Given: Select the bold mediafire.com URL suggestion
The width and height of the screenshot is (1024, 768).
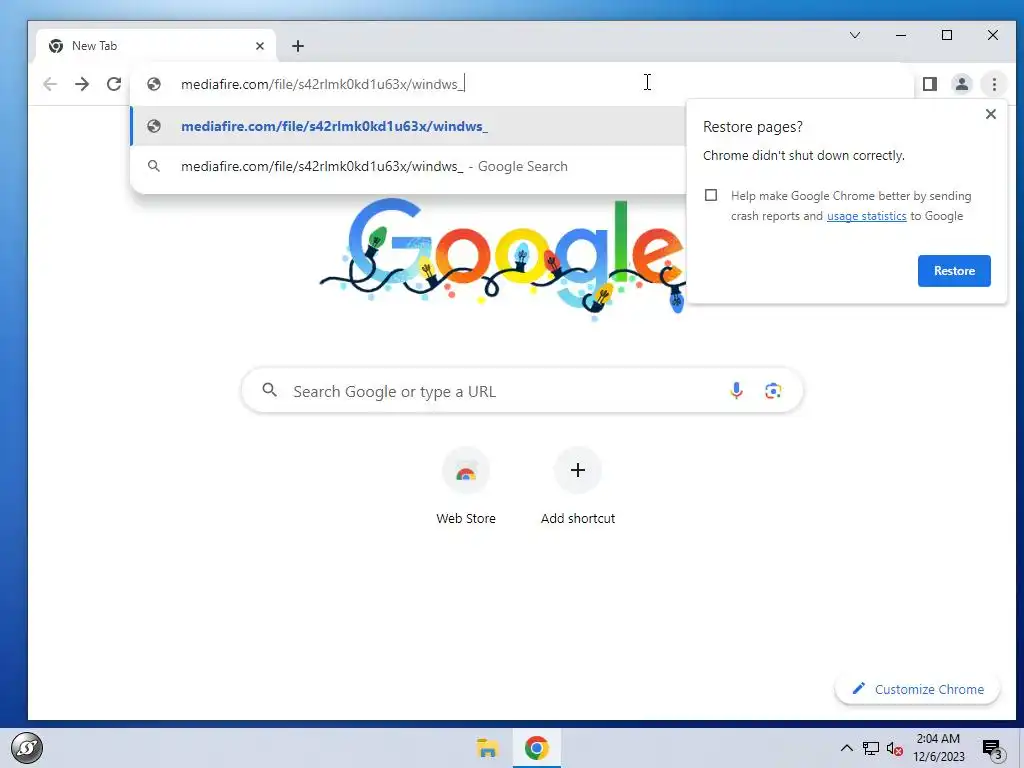Looking at the screenshot, I should [x=408, y=126].
